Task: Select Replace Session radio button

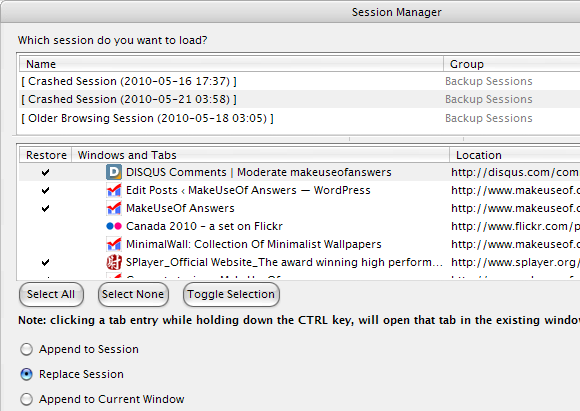Action: click(27, 374)
